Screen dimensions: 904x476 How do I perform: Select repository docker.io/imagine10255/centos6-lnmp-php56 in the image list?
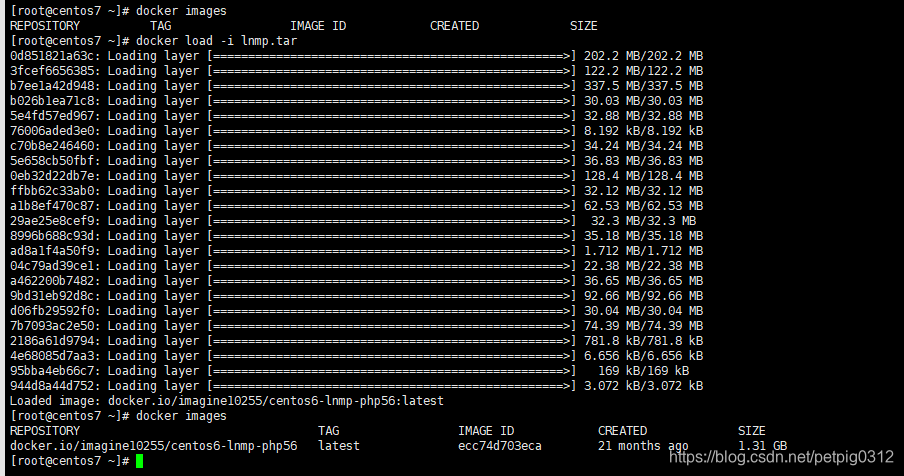(153, 445)
